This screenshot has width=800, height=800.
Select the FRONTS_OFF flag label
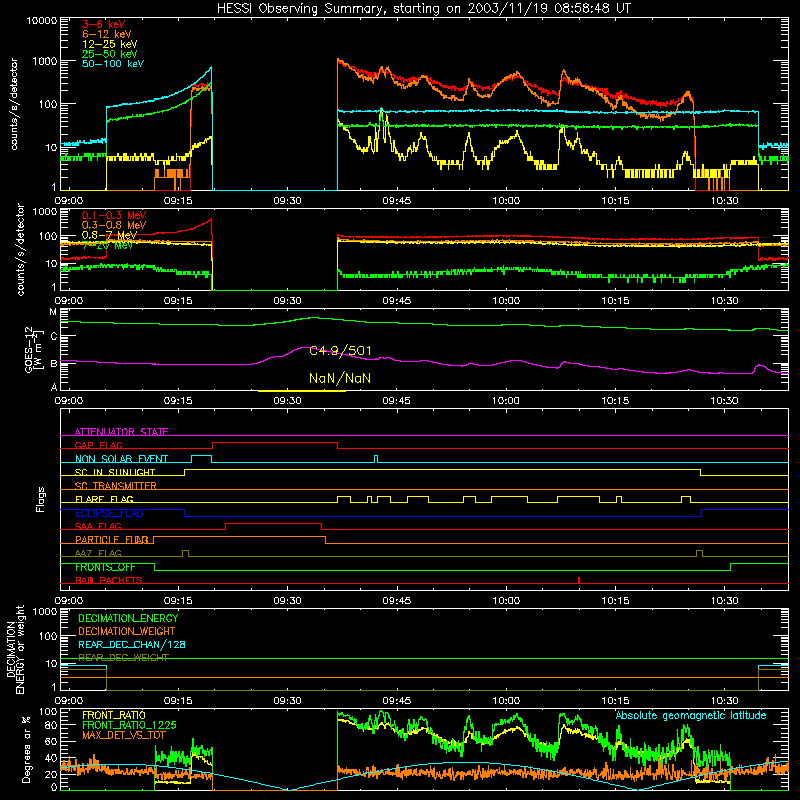click(105, 567)
